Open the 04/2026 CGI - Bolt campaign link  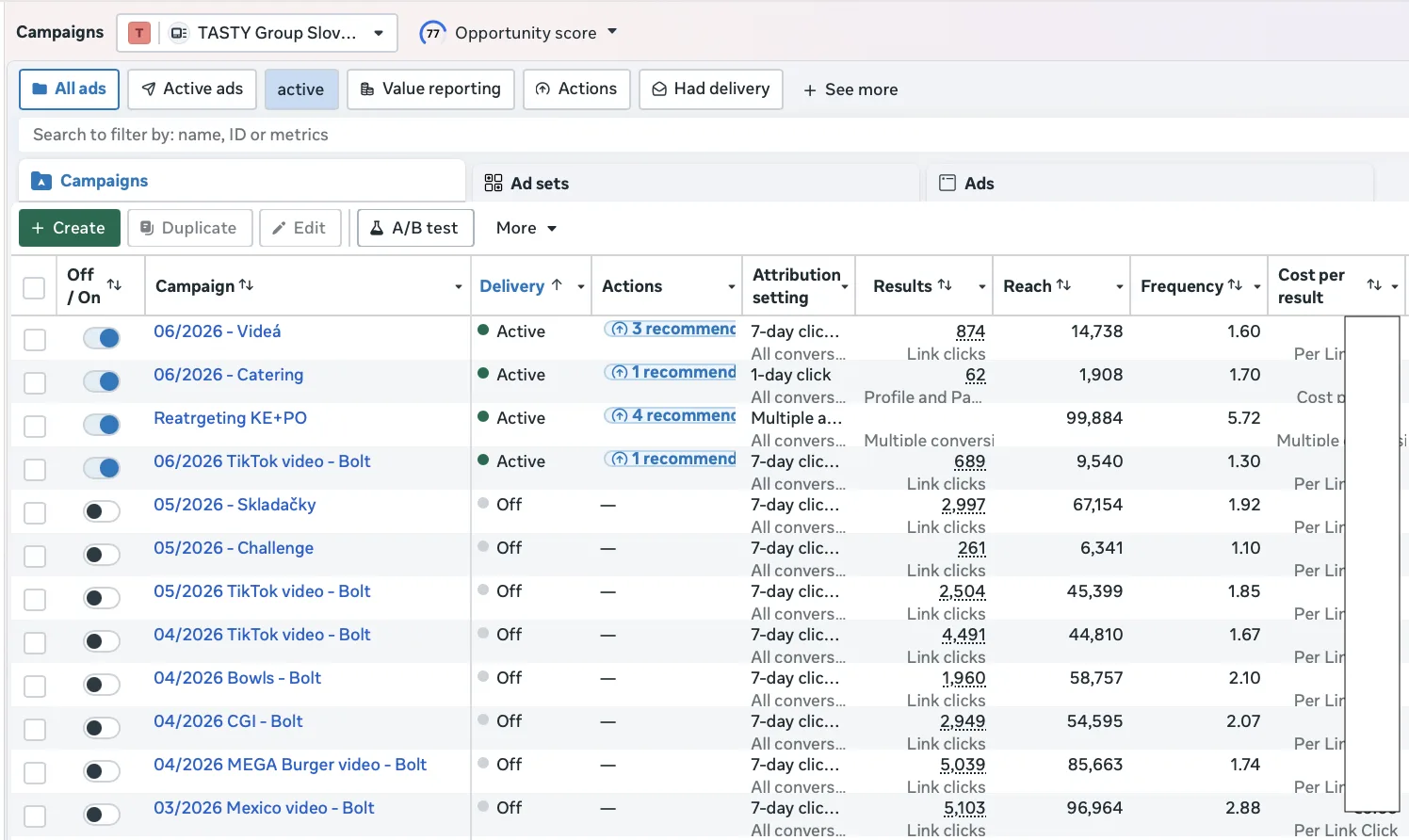pos(228,721)
